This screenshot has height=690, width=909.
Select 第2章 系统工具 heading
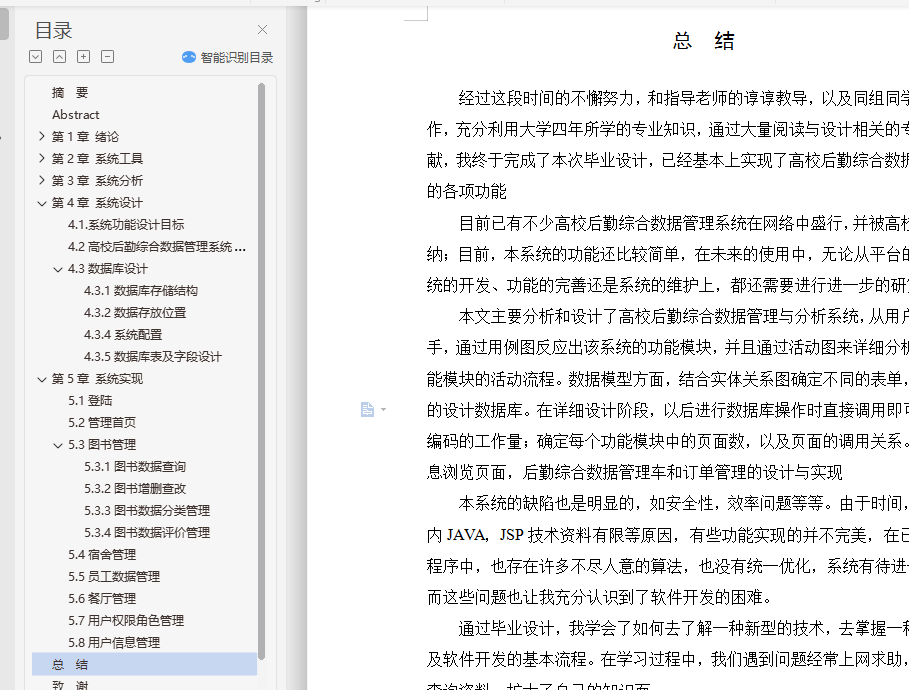[97, 159]
